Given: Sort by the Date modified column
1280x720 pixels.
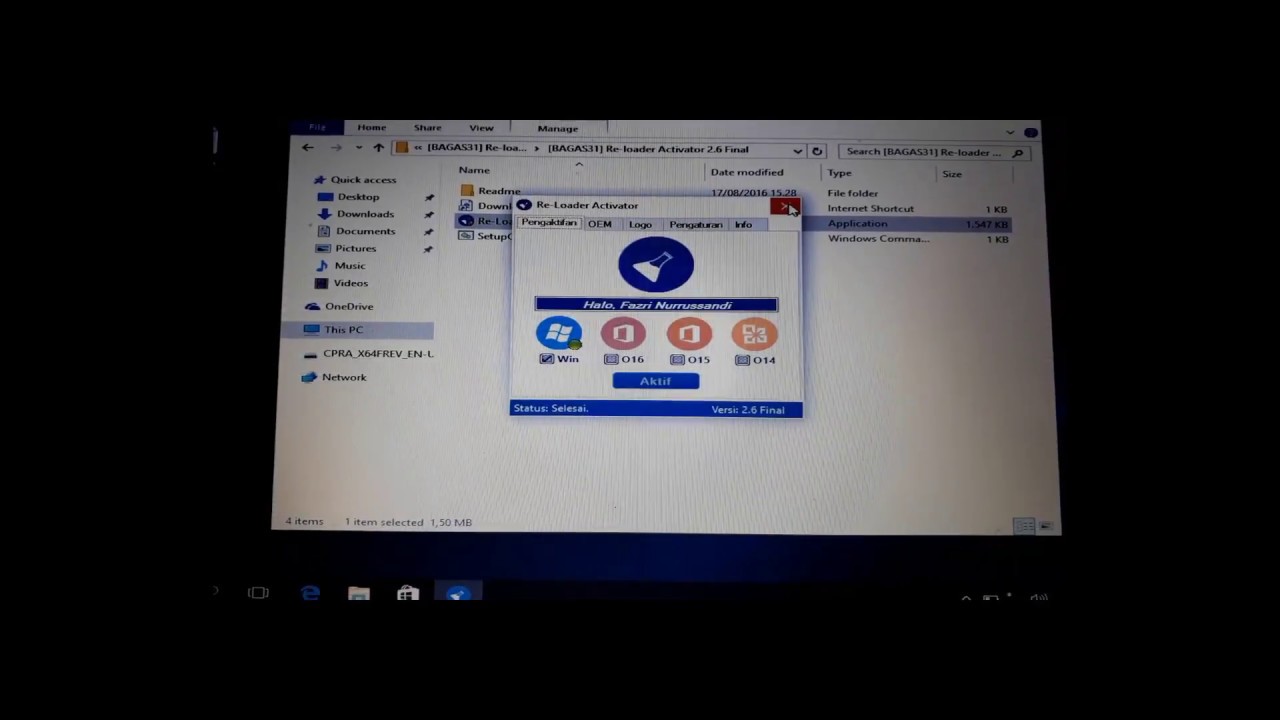Looking at the screenshot, I should click(x=747, y=172).
